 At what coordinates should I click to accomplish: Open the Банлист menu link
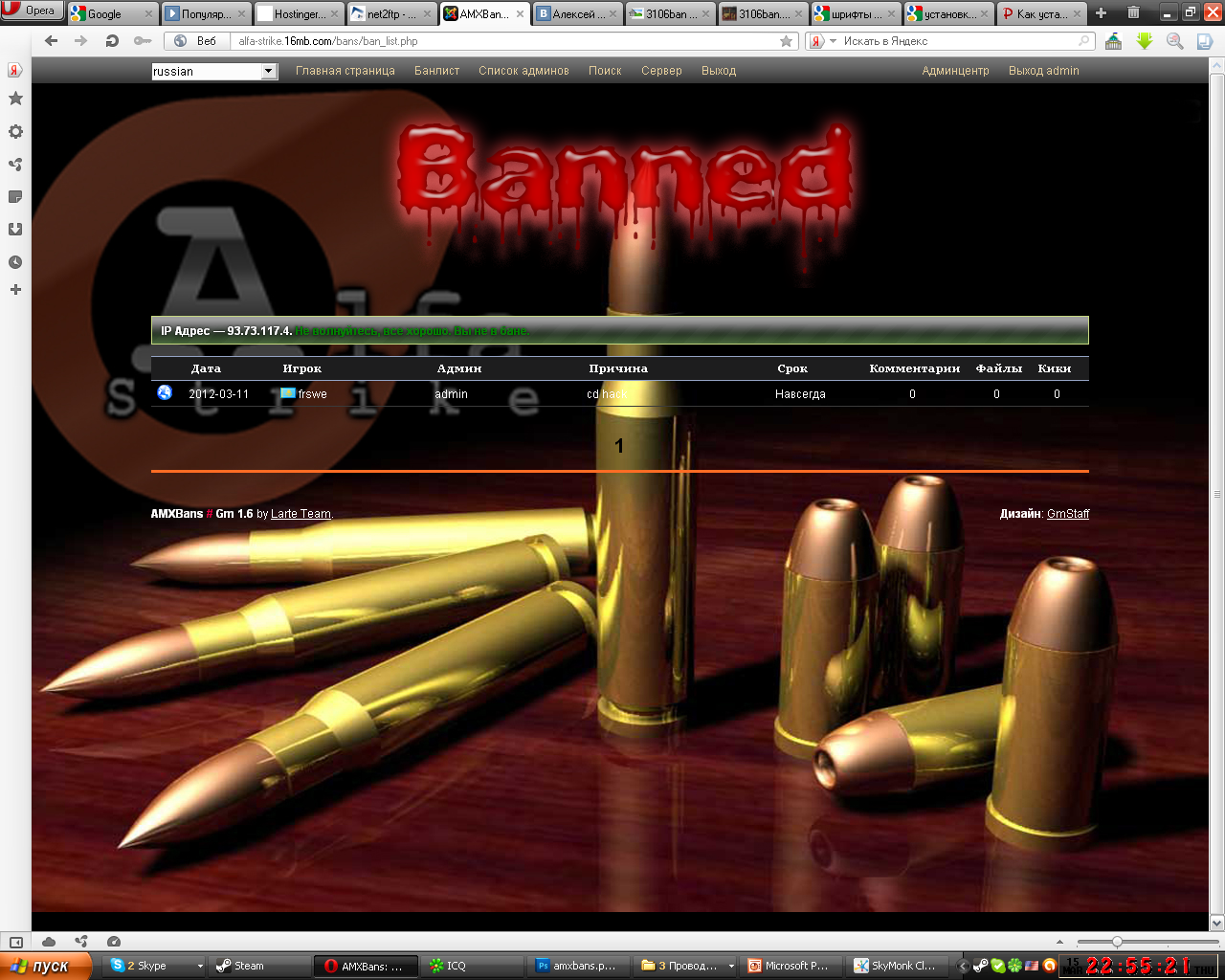436,71
